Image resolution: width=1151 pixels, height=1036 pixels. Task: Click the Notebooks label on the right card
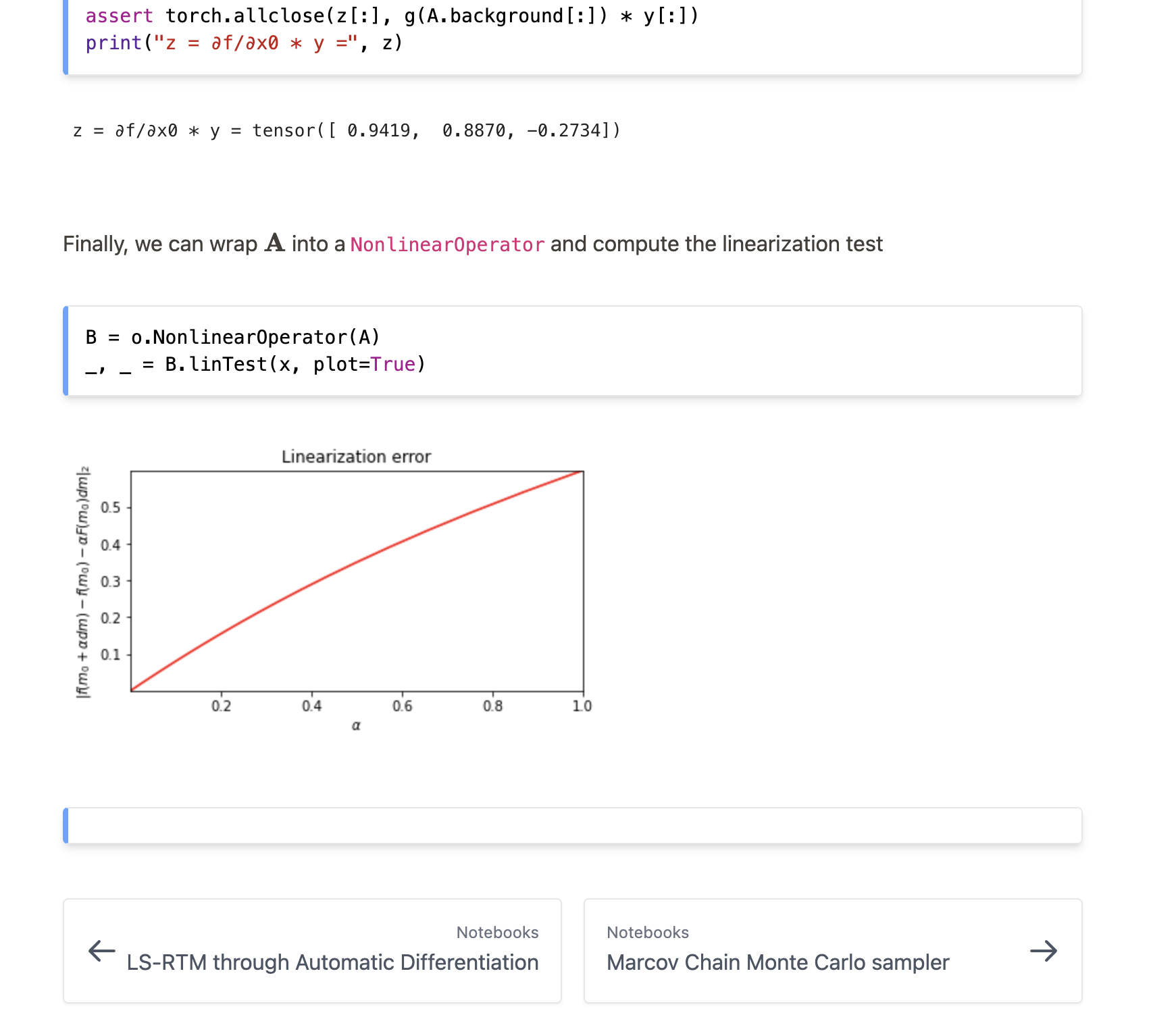tap(648, 932)
